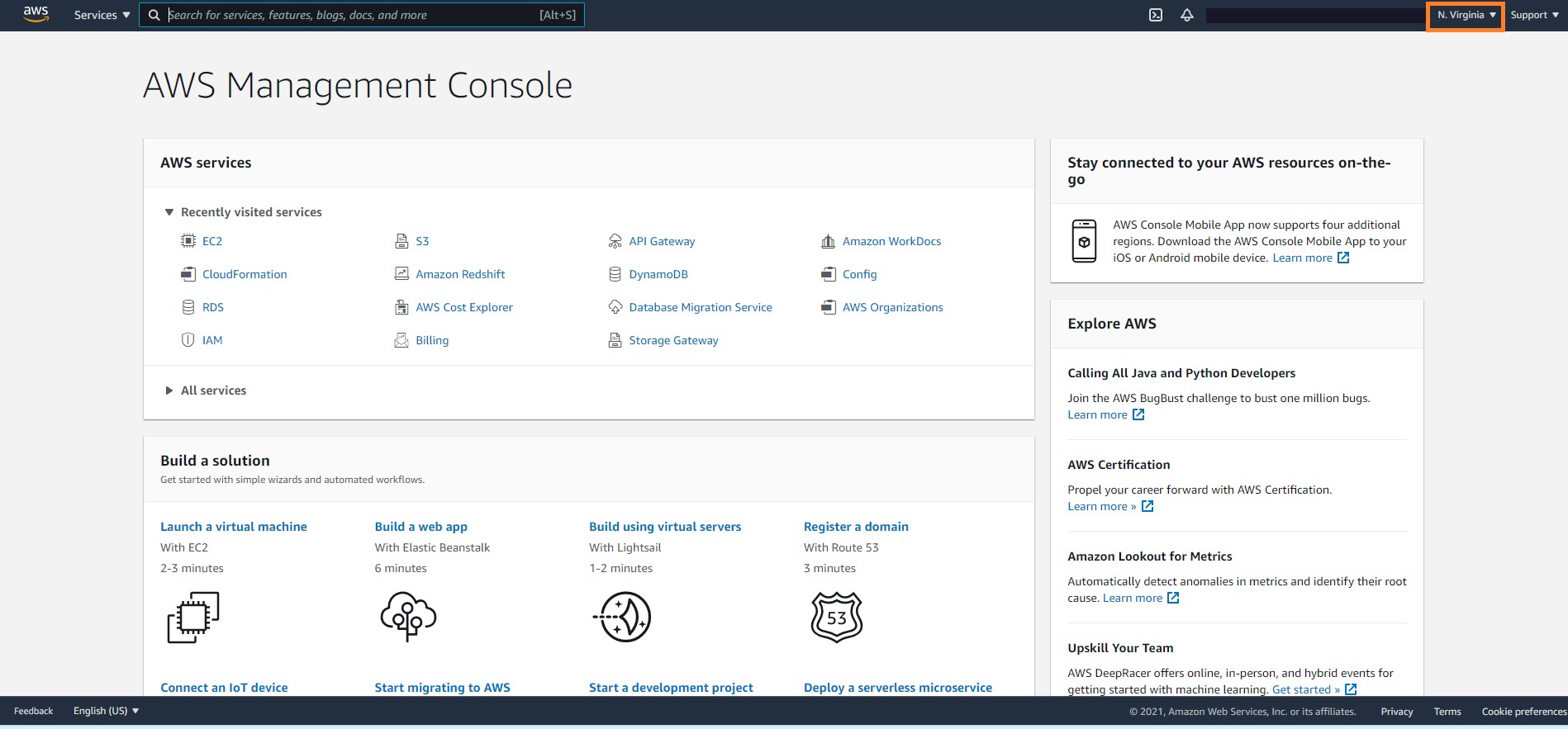Click Learn more for Lookout for Metrics
Viewport: 1568px width, 729px height.
[x=1141, y=598]
